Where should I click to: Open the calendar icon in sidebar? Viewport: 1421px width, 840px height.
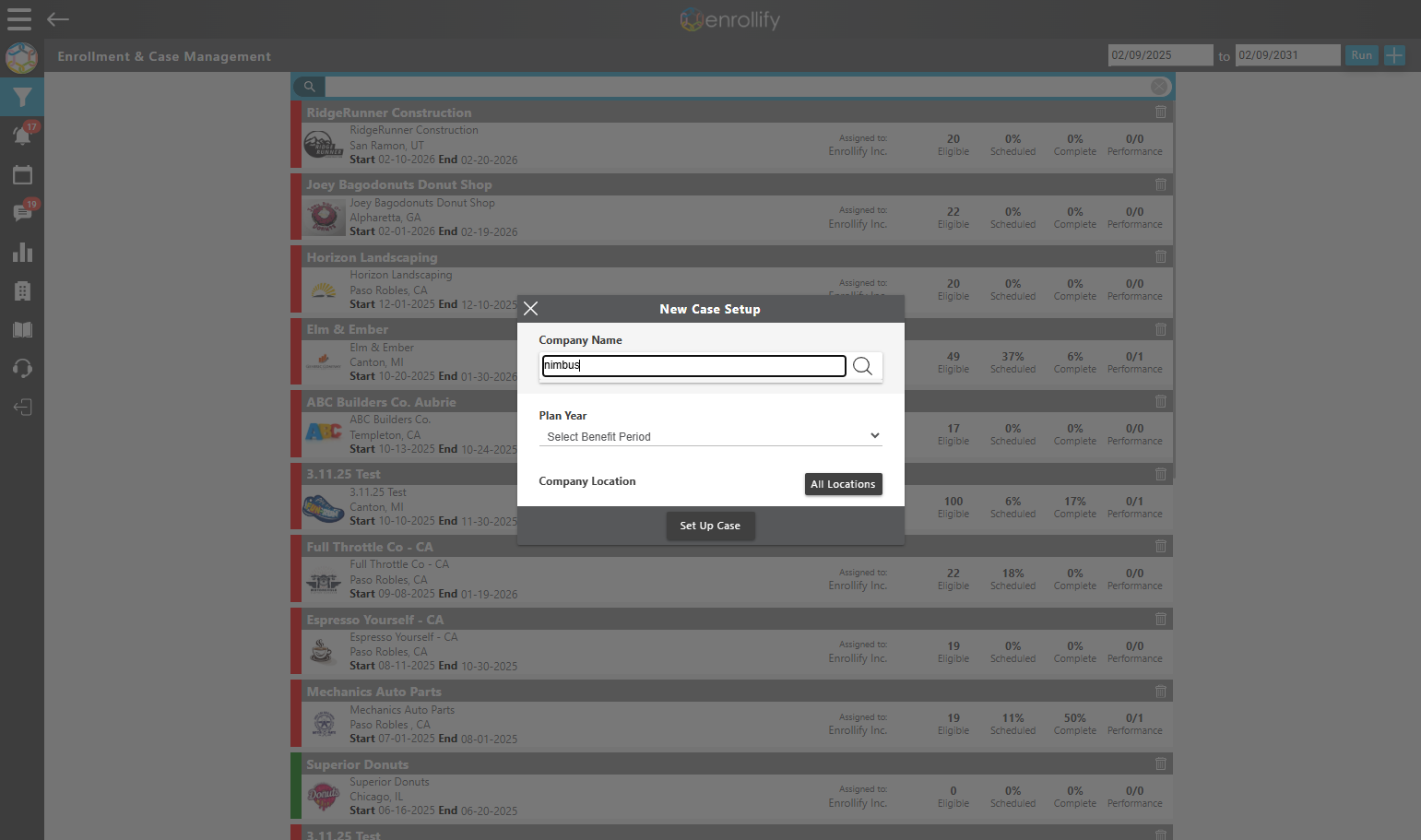[x=22, y=174]
